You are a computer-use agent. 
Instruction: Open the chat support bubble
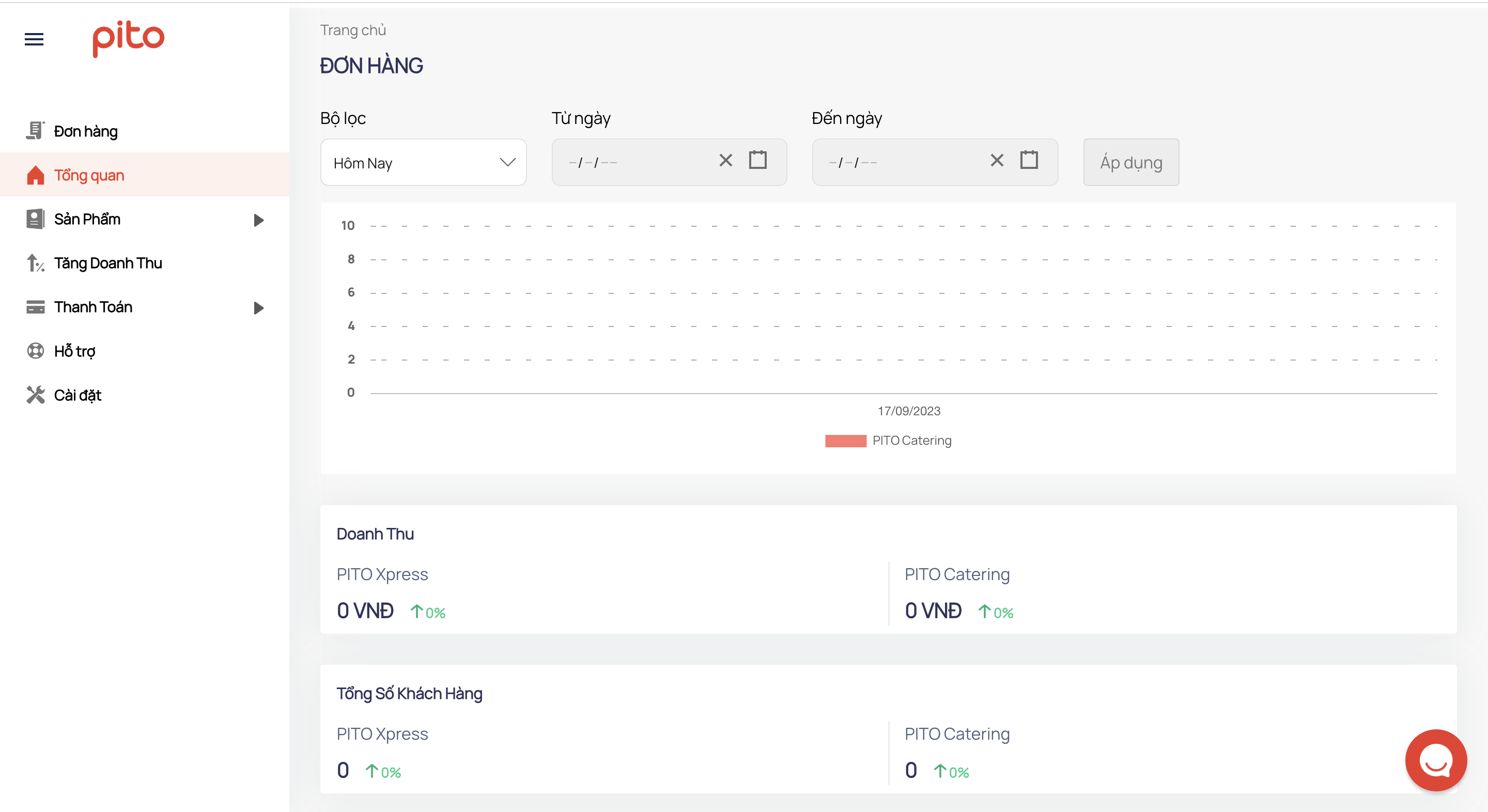1436,760
